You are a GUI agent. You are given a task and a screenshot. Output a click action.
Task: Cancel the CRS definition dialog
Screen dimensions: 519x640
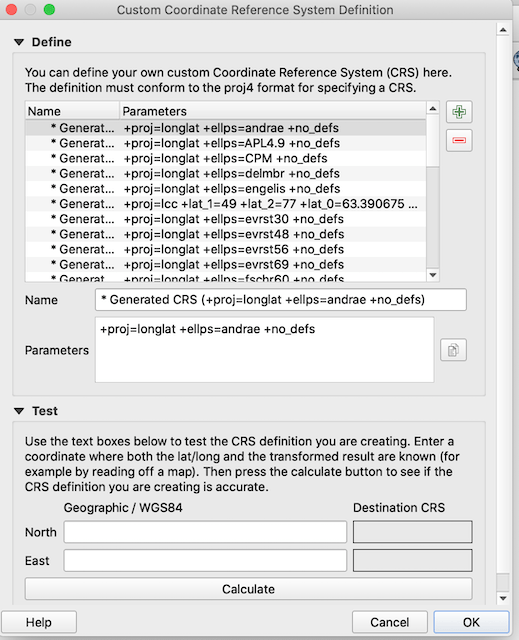390,622
